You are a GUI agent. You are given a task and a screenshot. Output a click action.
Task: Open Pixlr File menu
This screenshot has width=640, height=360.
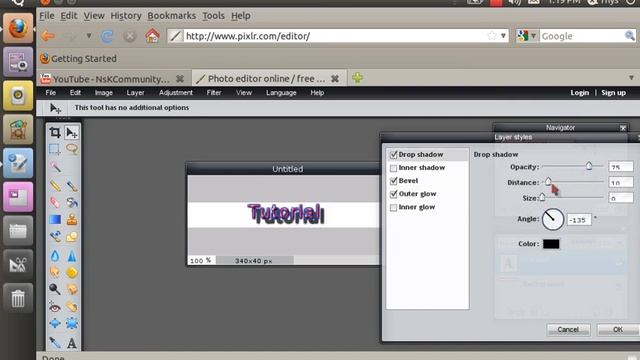tap(51, 93)
